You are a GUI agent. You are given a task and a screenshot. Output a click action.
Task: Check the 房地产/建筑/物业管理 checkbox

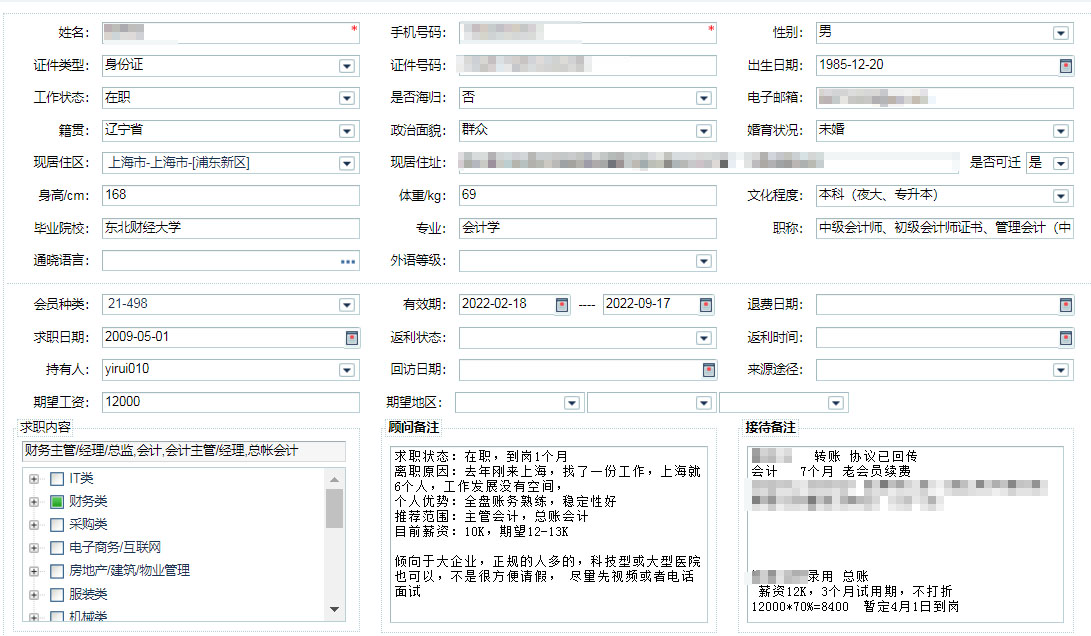coord(57,571)
